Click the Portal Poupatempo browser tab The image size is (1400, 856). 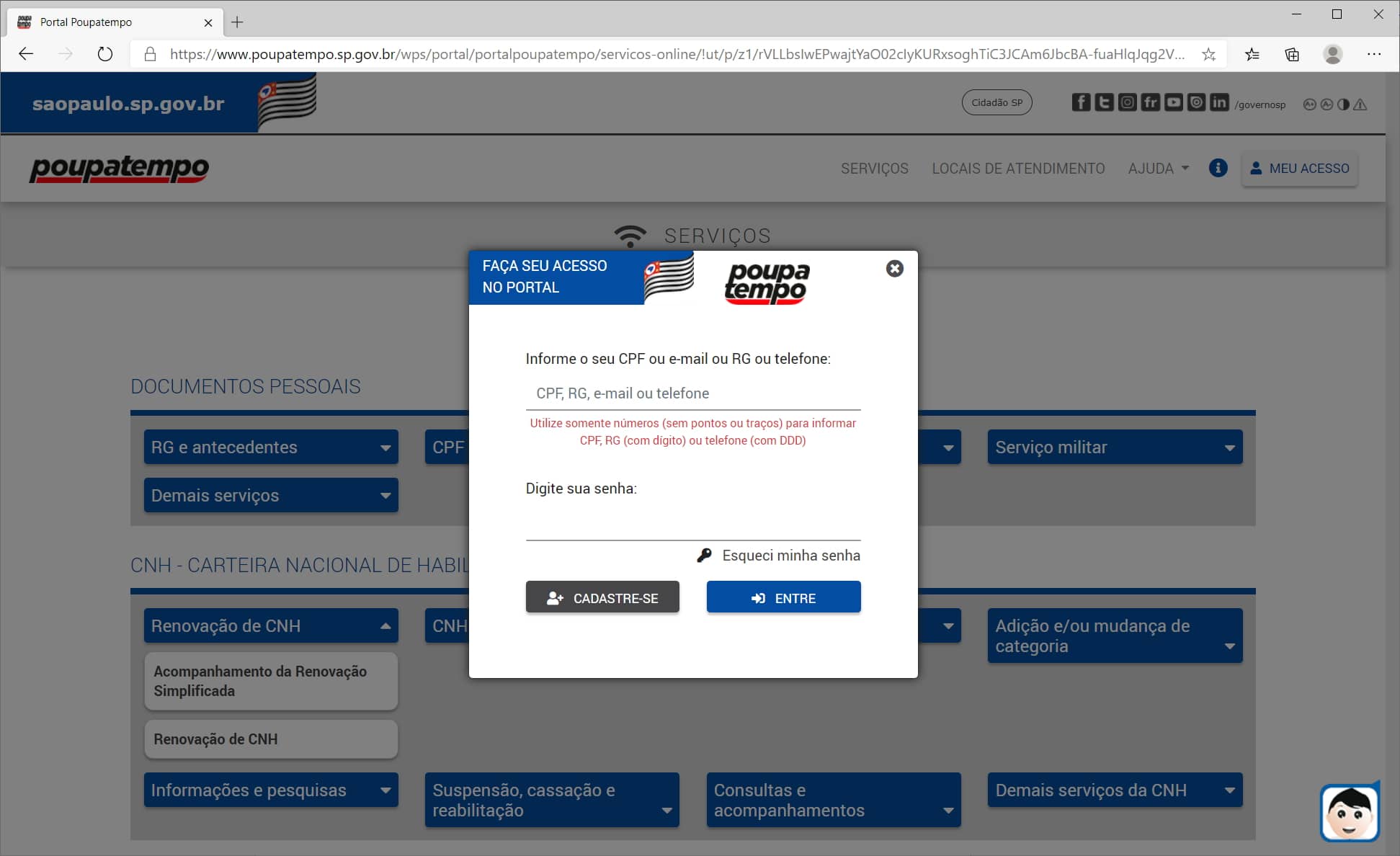[x=115, y=22]
